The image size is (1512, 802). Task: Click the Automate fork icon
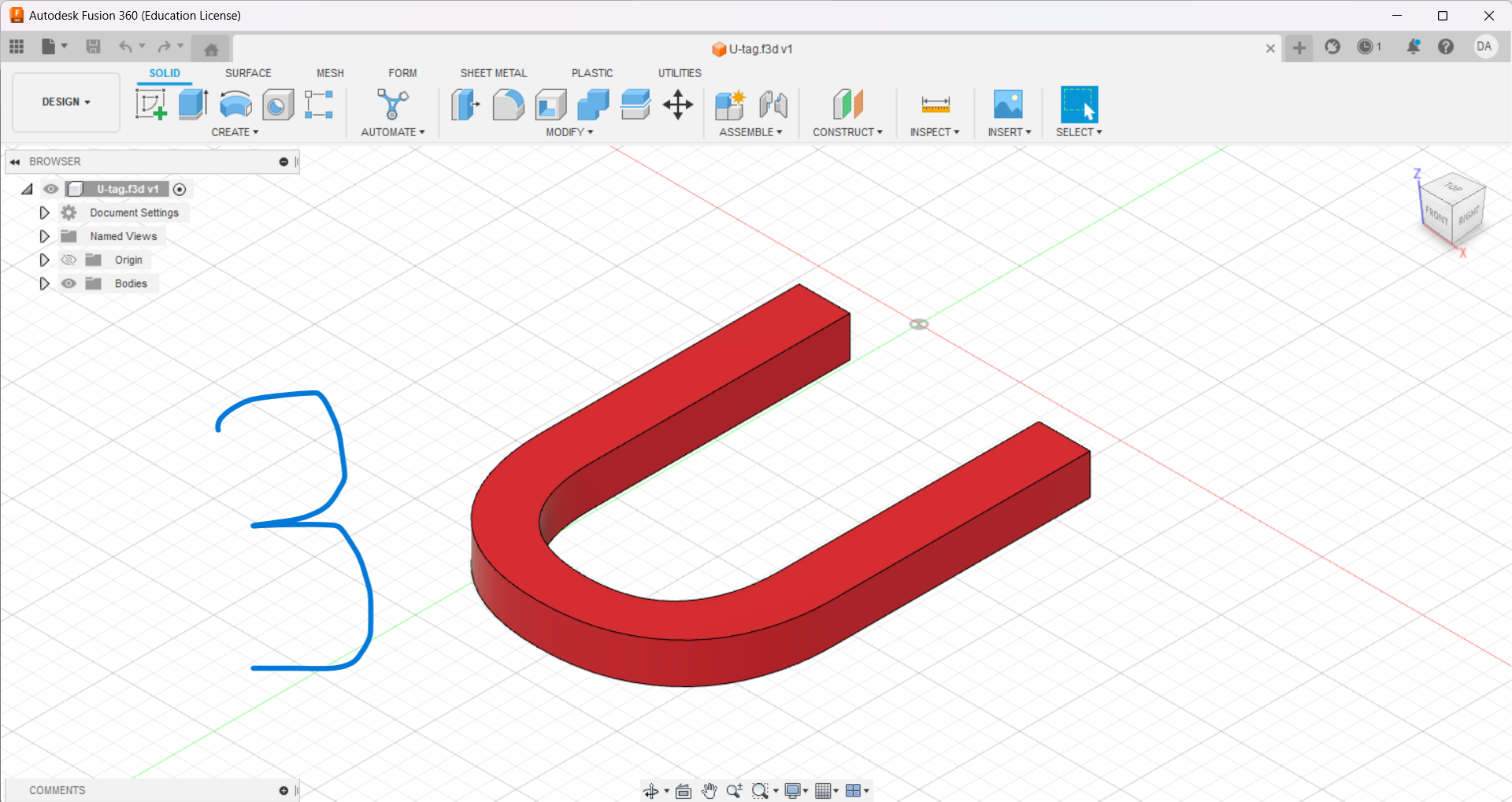[x=392, y=104]
